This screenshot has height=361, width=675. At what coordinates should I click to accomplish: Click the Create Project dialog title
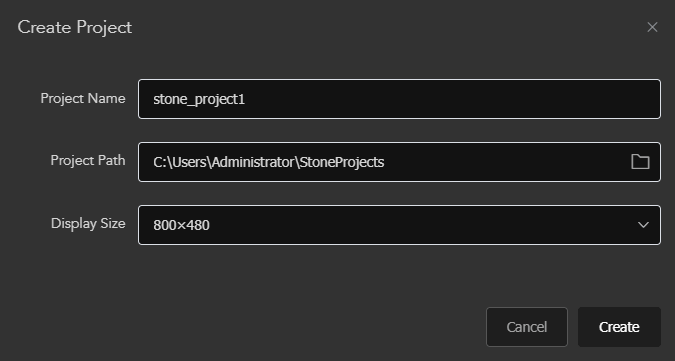pos(75,28)
